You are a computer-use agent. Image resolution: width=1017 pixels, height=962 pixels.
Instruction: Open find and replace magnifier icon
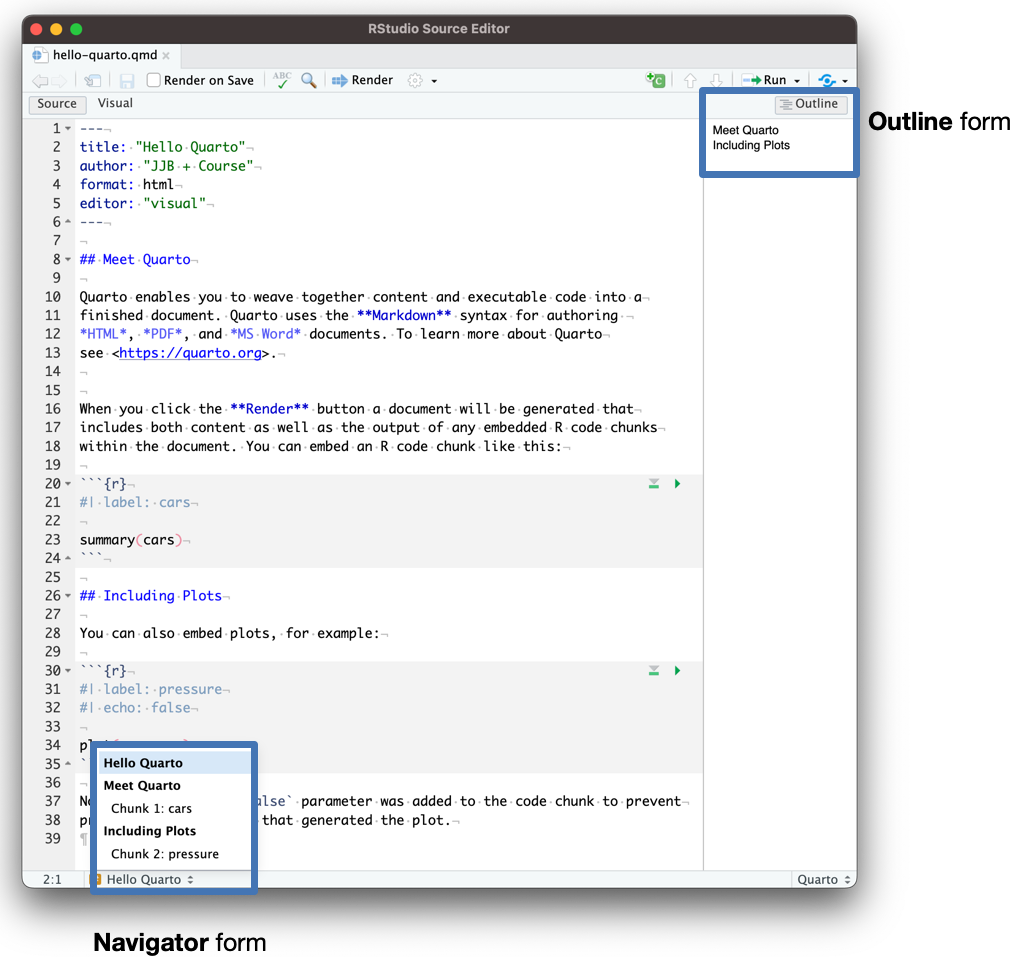pyautogui.click(x=309, y=80)
